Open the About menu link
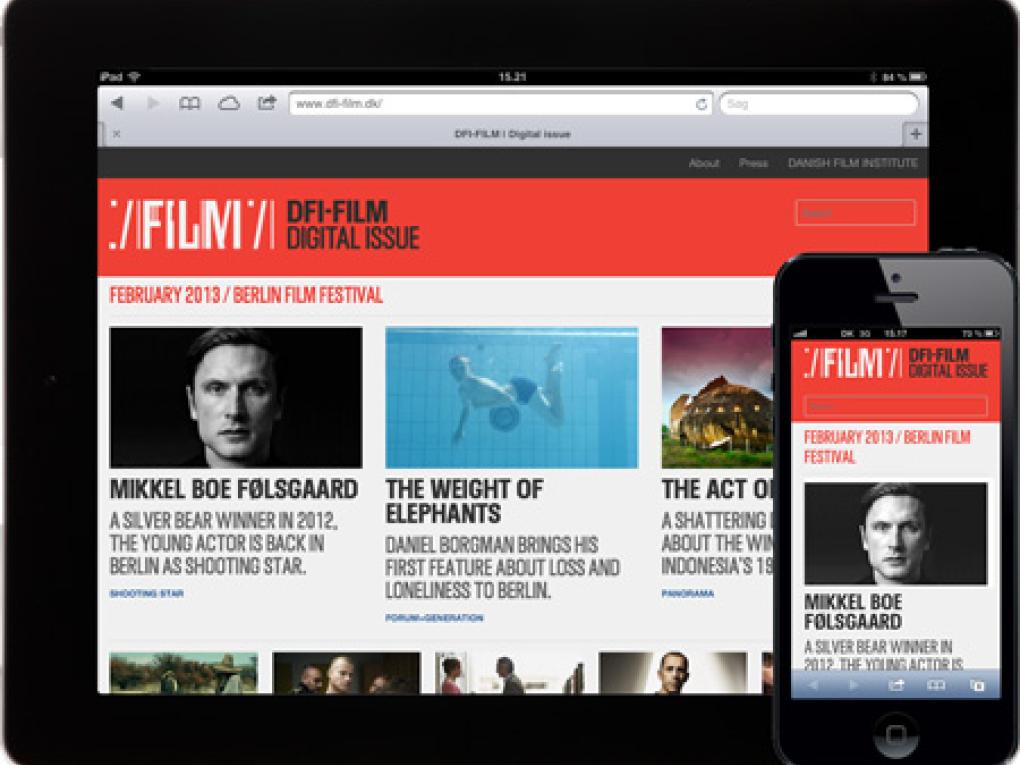Image resolution: width=1020 pixels, height=765 pixels. click(x=704, y=163)
